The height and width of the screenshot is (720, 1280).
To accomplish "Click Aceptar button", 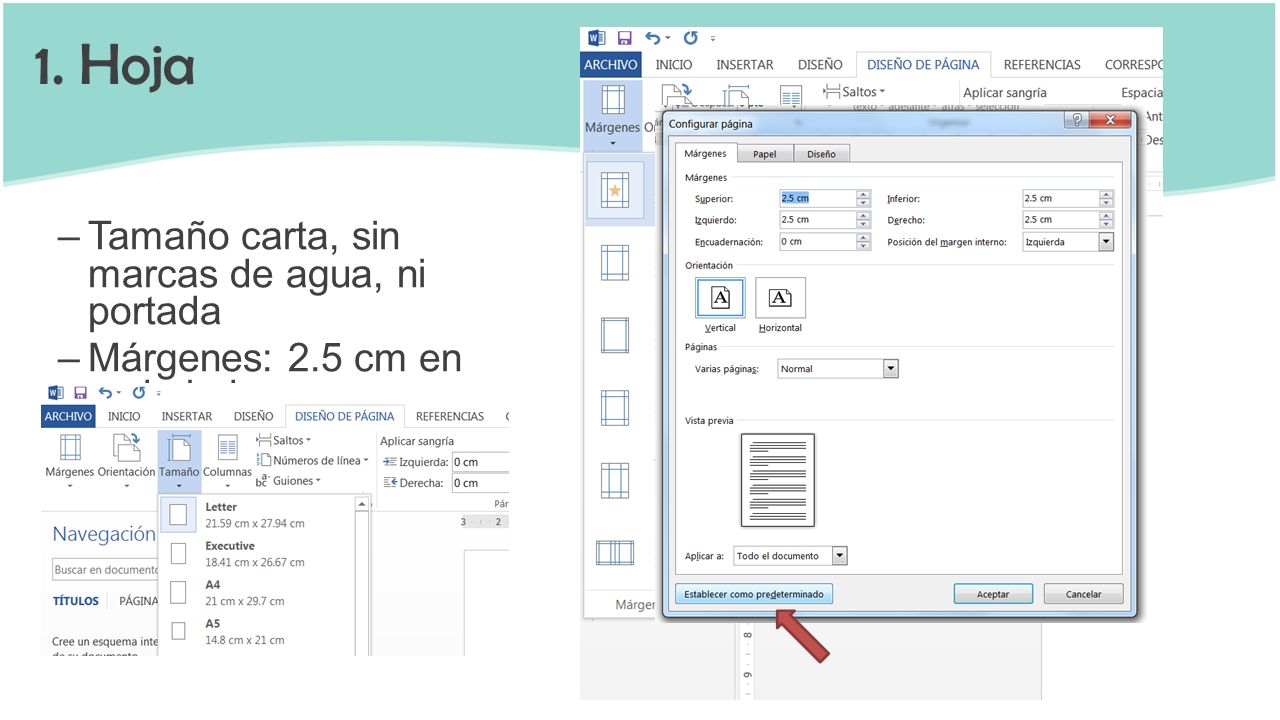I will pyautogui.click(x=993, y=594).
